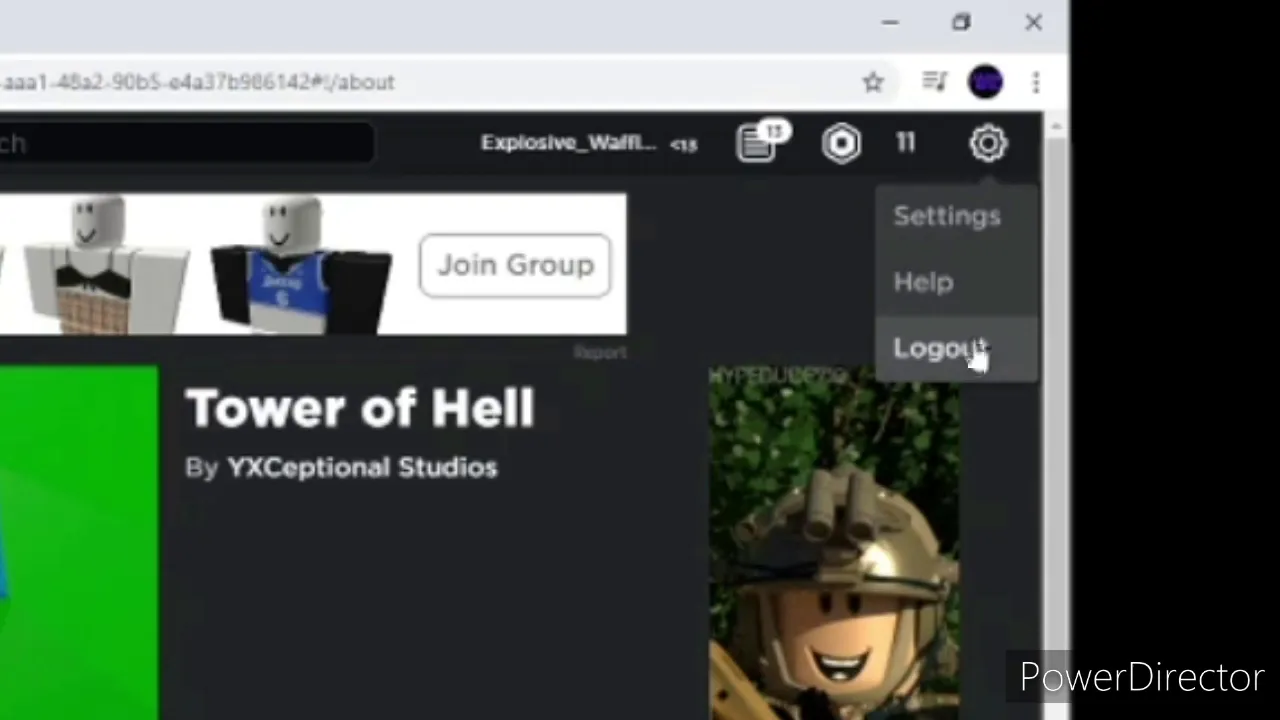Click the Report ad link
The height and width of the screenshot is (720, 1280).
pos(600,352)
